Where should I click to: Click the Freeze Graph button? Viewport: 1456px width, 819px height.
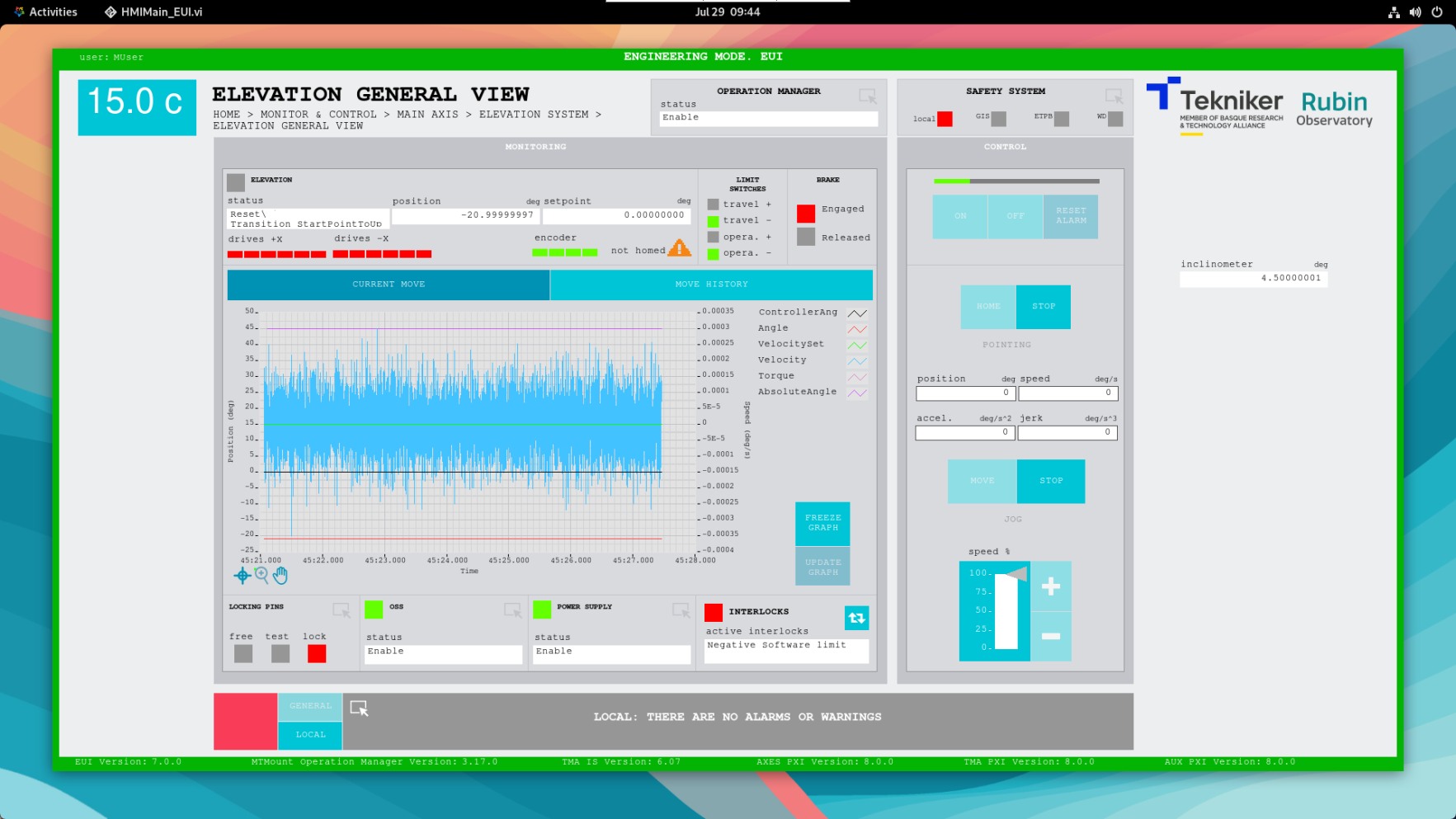pyautogui.click(x=822, y=523)
